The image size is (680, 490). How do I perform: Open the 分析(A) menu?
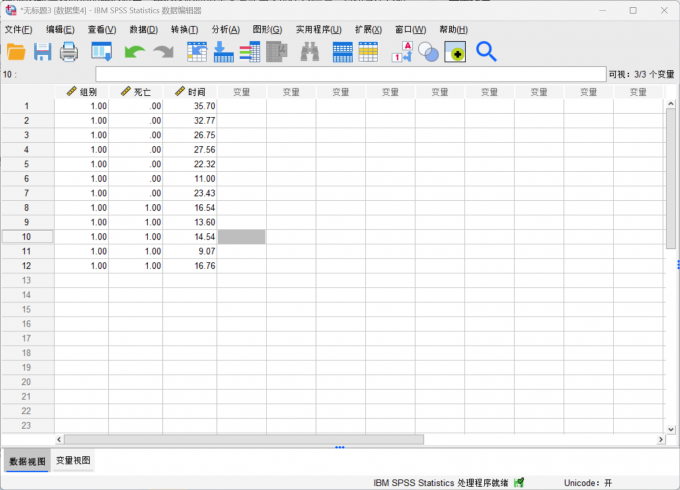pos(226,29)
